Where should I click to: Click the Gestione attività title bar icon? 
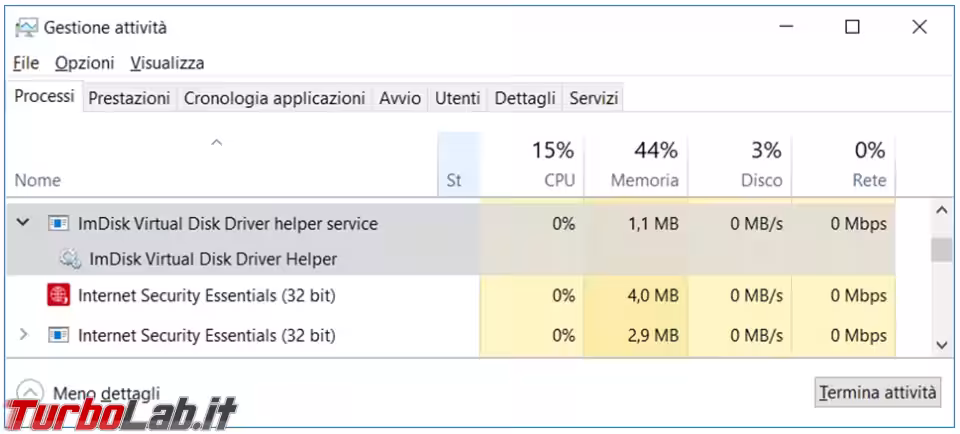[26, 28]
